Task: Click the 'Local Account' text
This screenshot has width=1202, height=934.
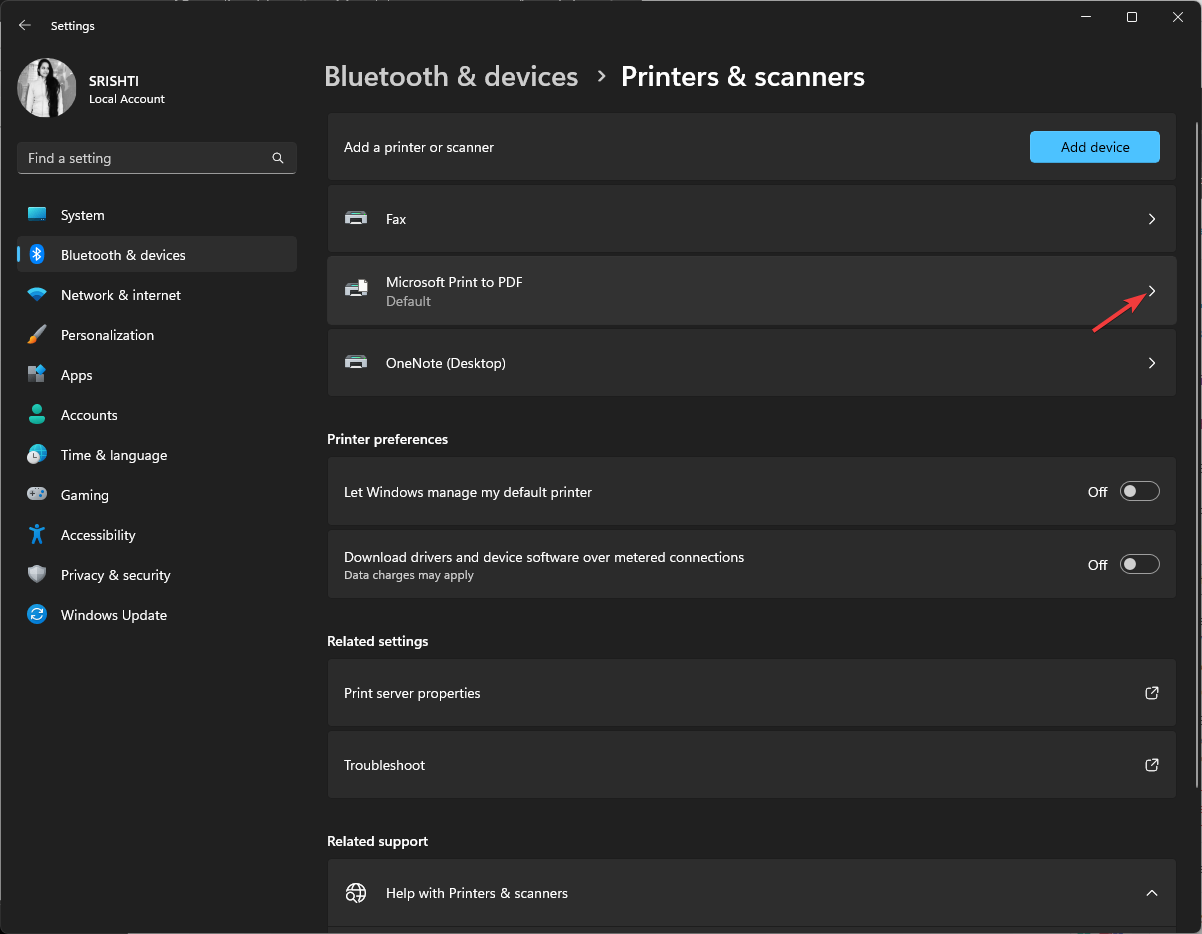Action: [127, 99]
